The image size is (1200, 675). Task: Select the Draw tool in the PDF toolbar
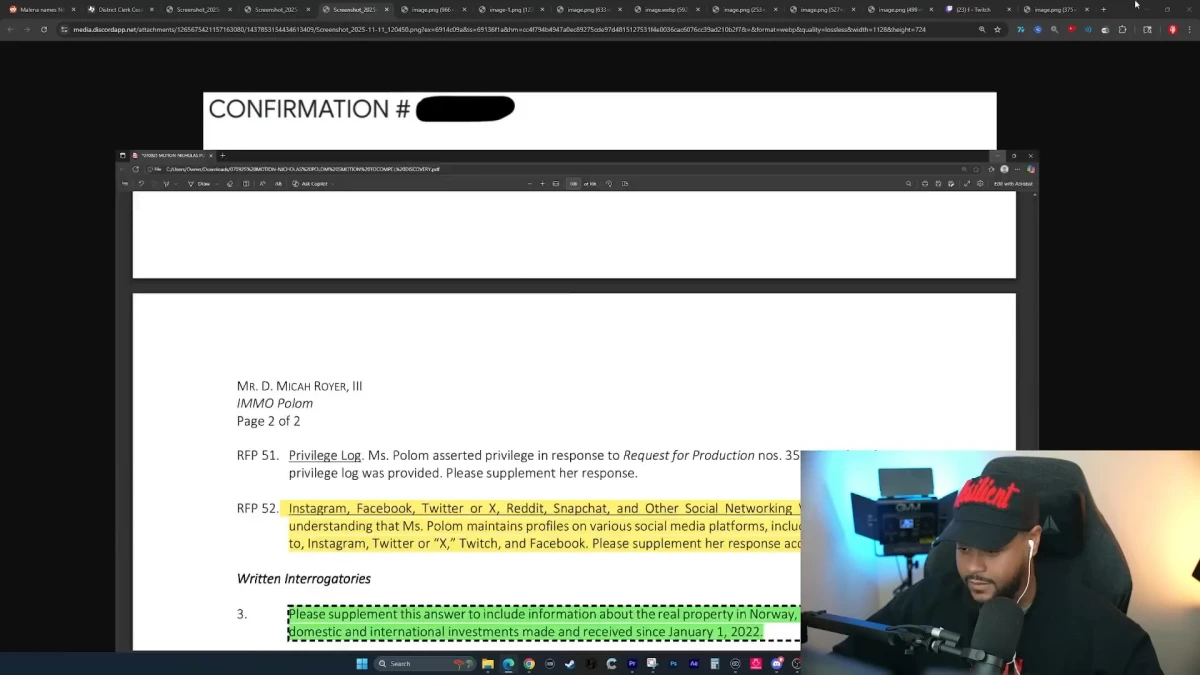coord(198,184)
